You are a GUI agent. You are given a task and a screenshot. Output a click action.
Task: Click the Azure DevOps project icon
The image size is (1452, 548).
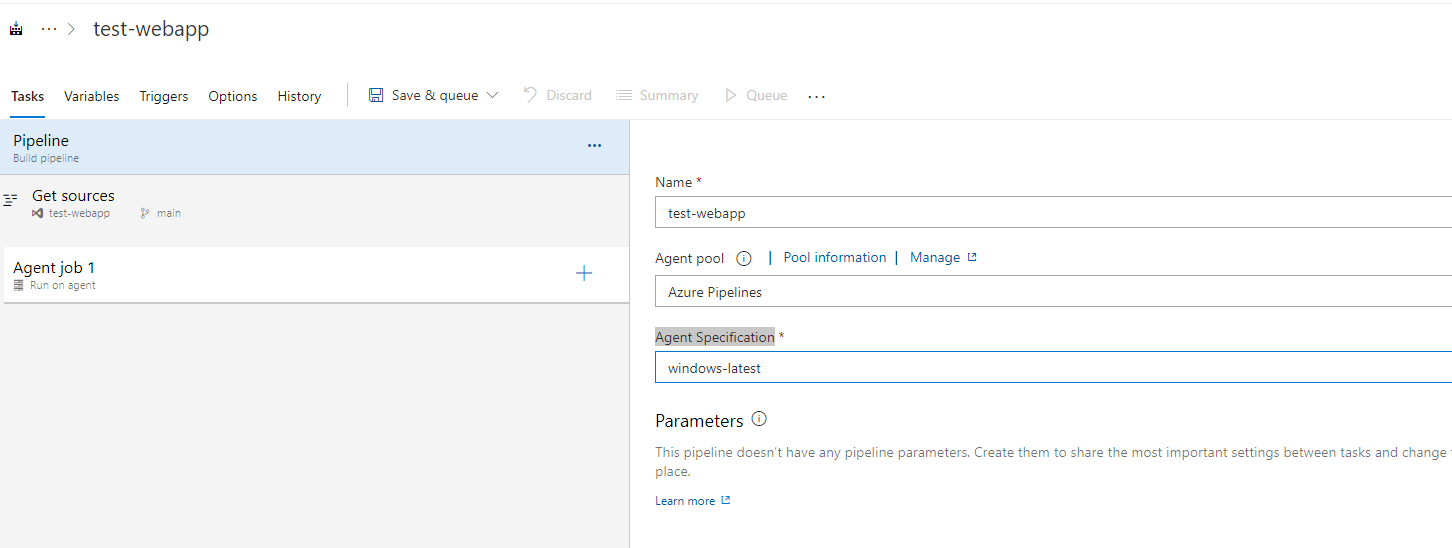(x=16, y=29)
